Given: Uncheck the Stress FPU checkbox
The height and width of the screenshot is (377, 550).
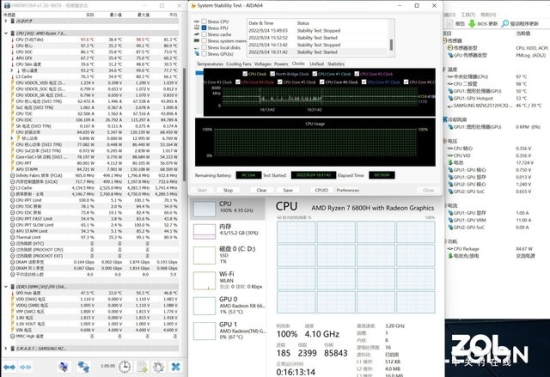Looking at the screenshot, I should click(x=204, y=28).
